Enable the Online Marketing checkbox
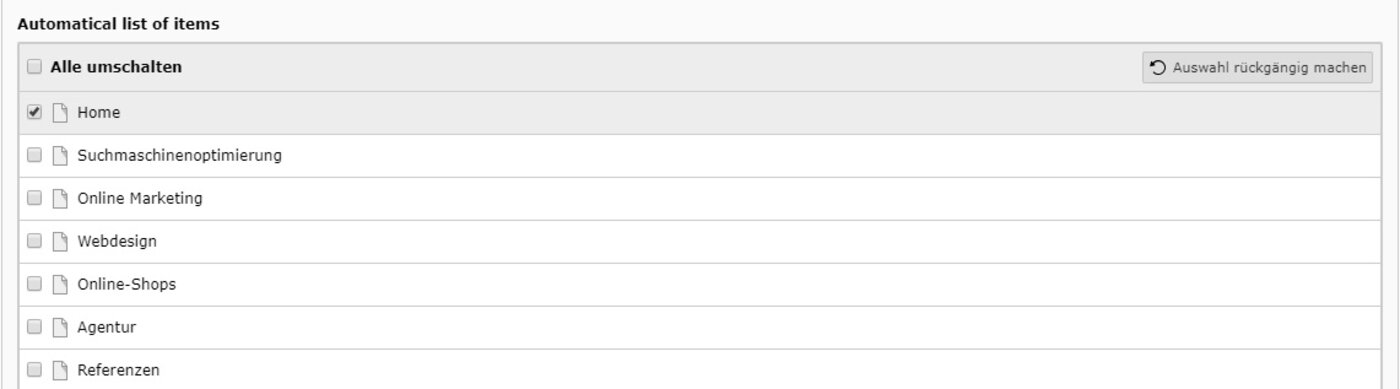This screenshot has width=1400, height=389. [34, 199]
